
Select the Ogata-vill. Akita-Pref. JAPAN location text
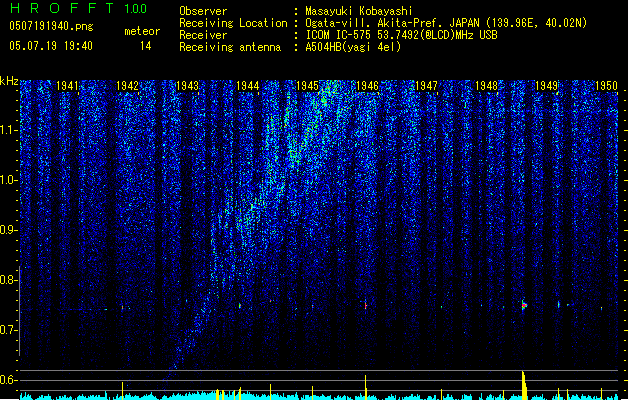pyautogui.click(x=446, y=23)
